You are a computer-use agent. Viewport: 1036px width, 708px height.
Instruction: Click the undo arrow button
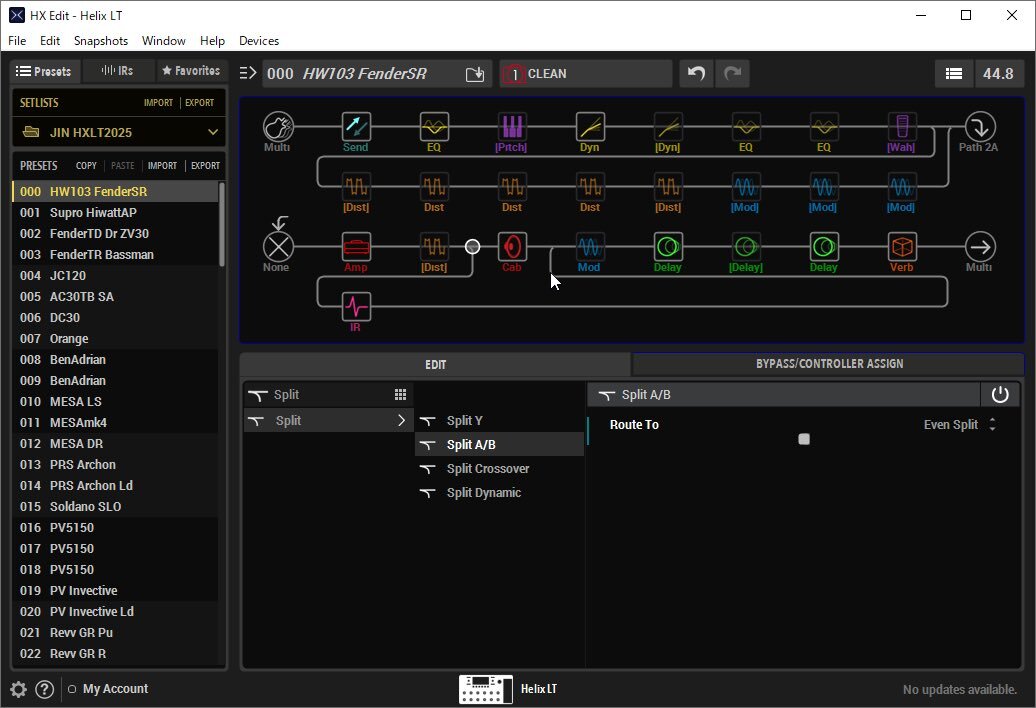(x=697, y=74)
